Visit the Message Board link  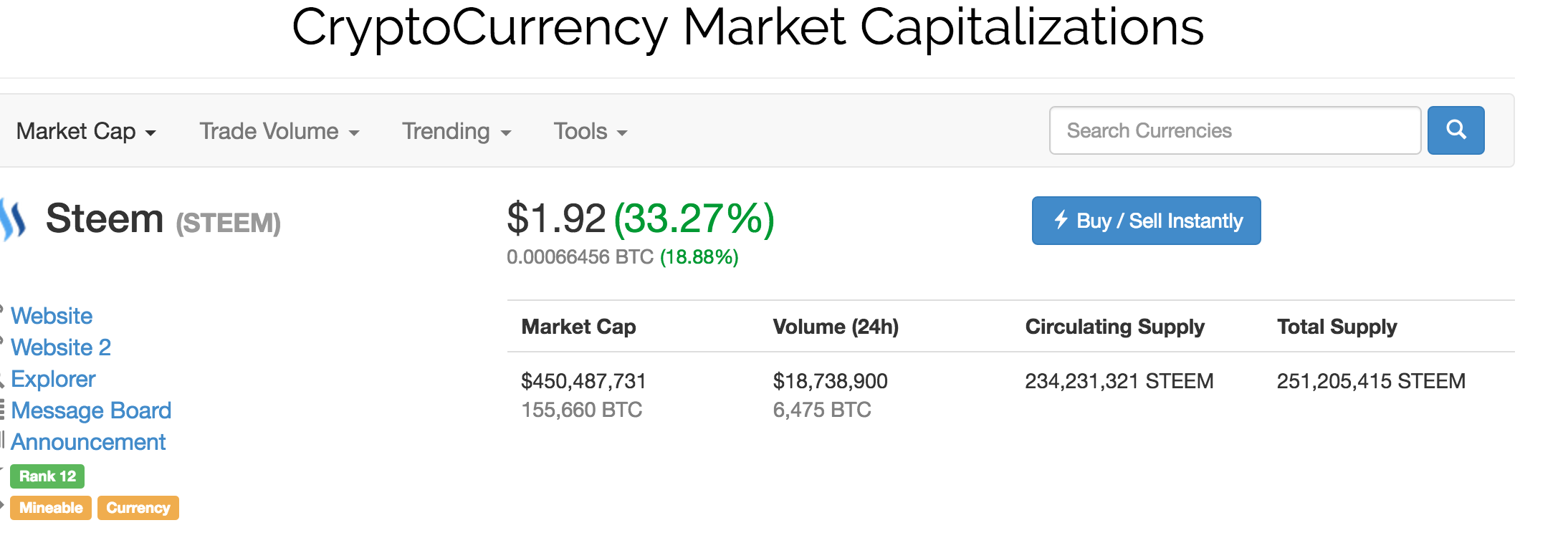91,410
